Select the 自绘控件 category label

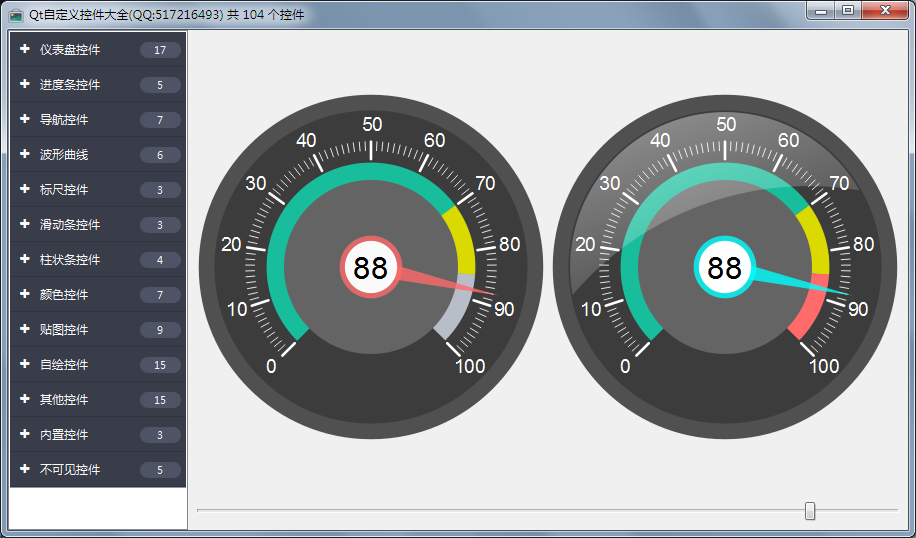coord(64,365)
